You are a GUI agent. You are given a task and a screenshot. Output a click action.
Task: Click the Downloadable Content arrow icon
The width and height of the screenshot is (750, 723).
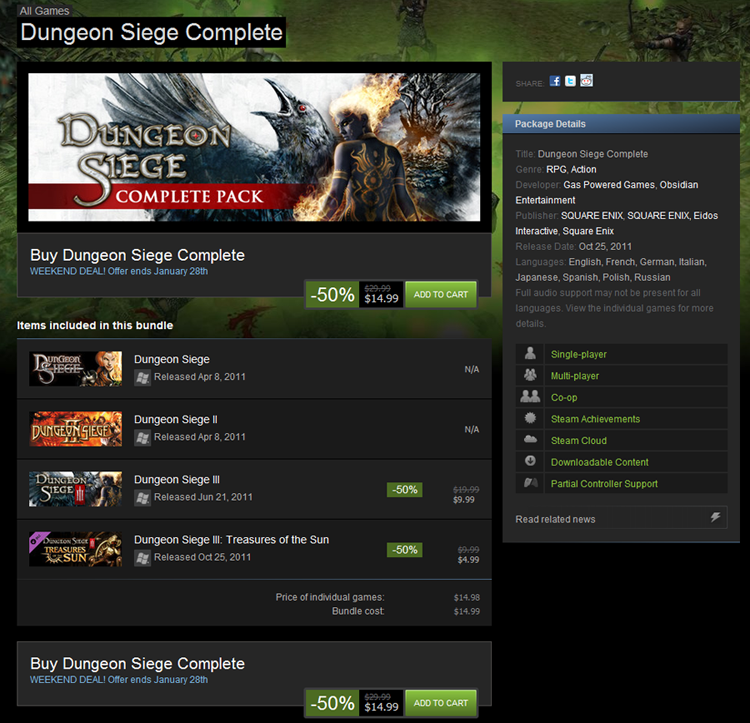530,460
